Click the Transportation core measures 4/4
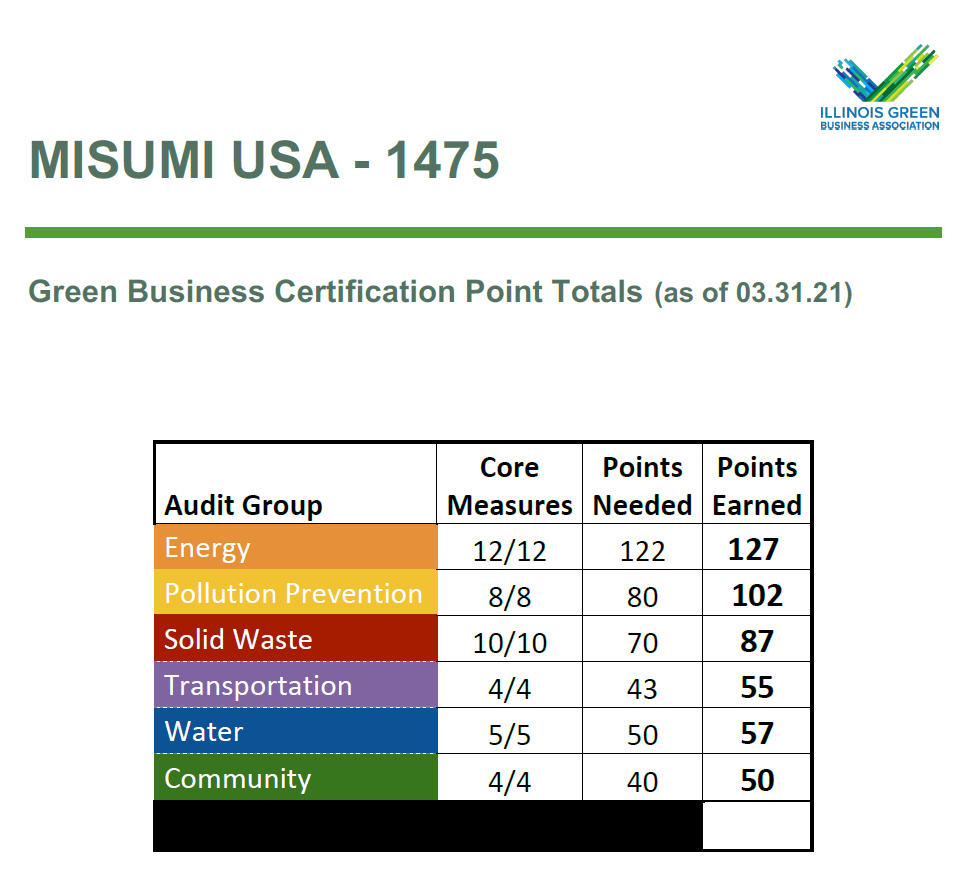Screen dimensions: 975x881 coord(509,689)
